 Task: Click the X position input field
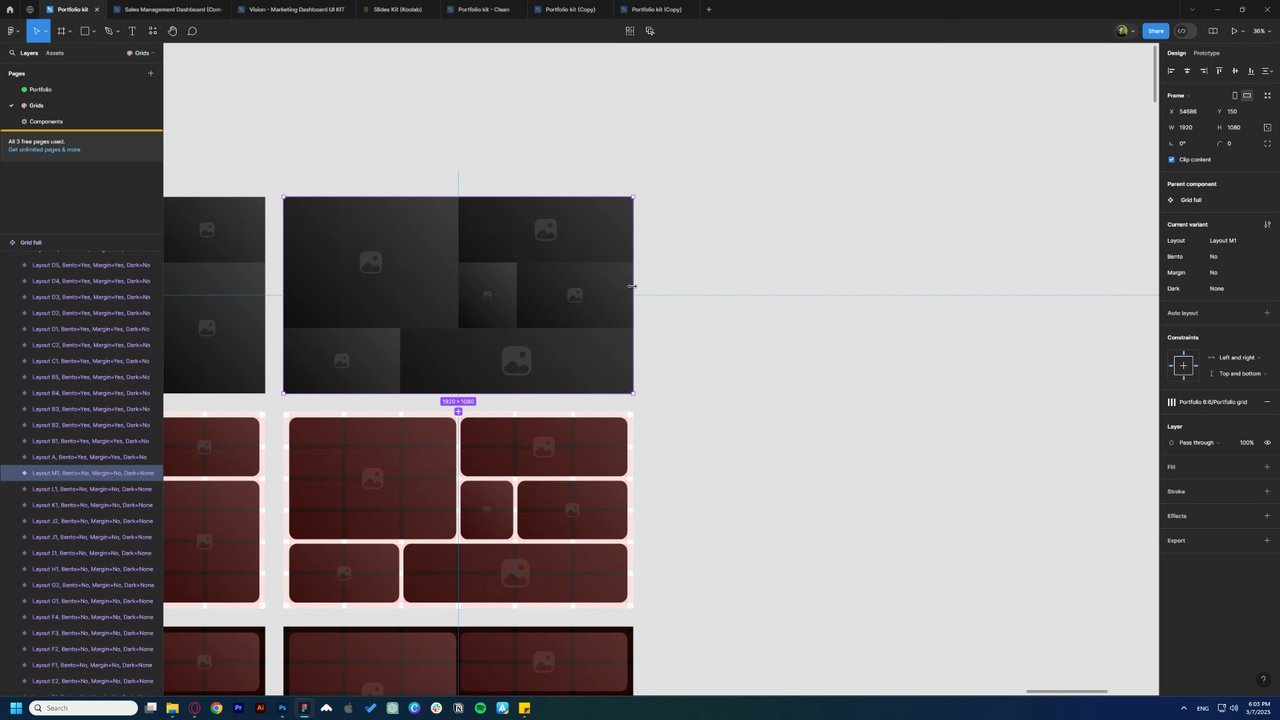pos(1189,111)
